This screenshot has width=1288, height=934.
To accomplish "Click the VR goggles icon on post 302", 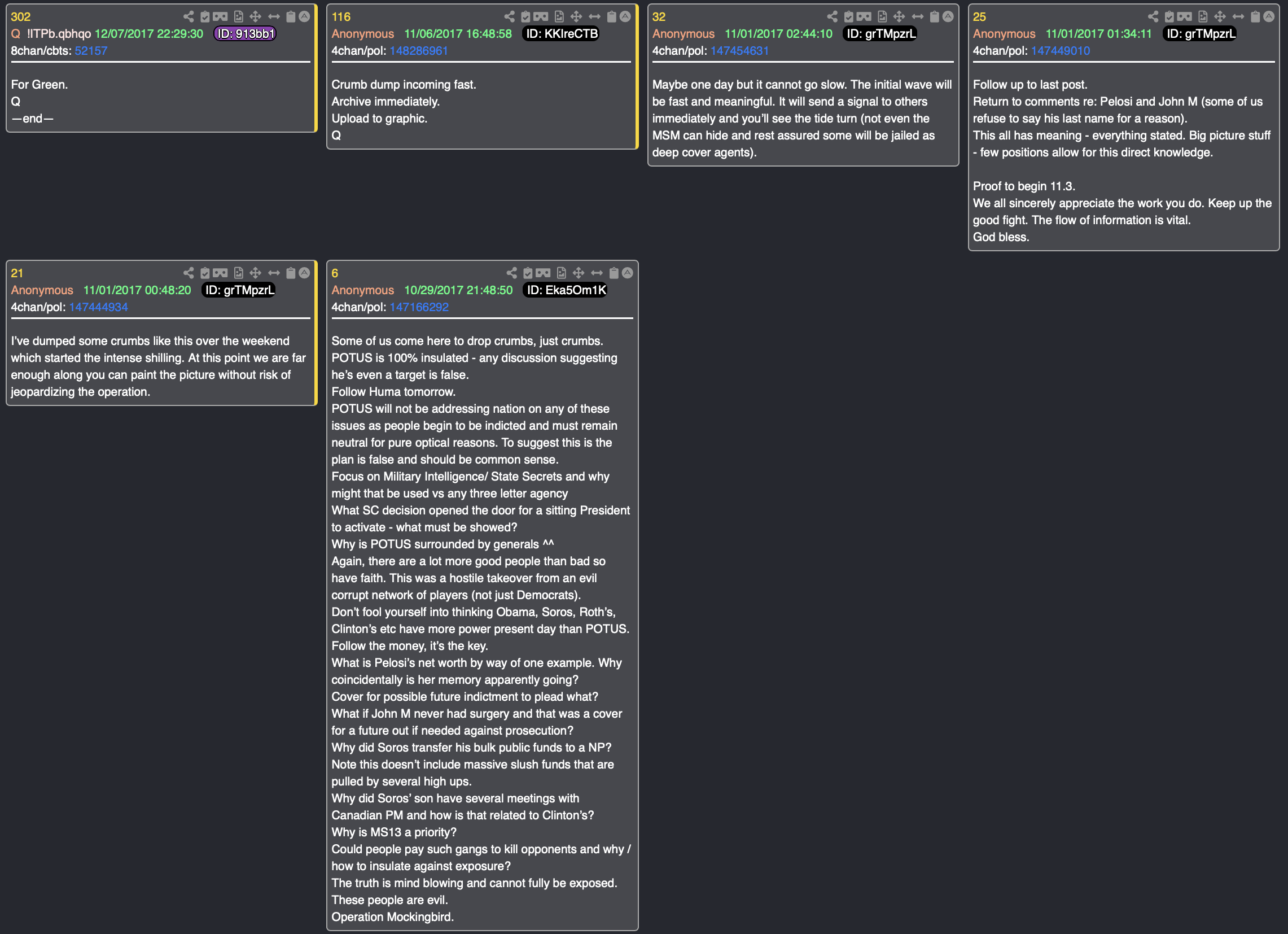I will tap(220, 16).
